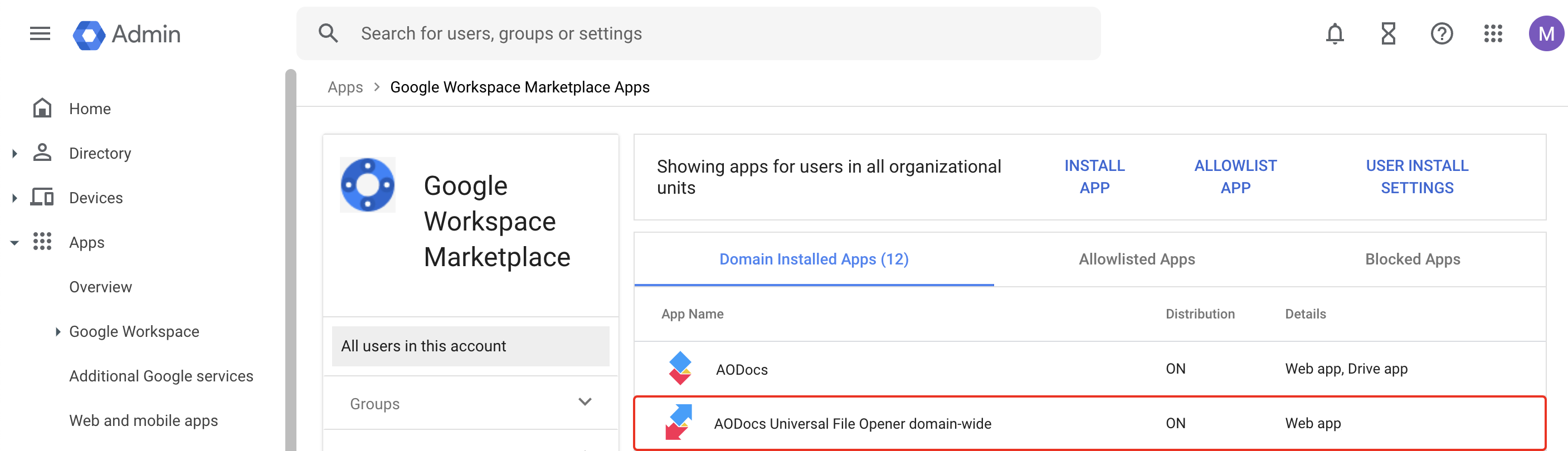Expand the Devices section arrow
The height and width of the screenshot is (451, 1568).
(14, 198)
